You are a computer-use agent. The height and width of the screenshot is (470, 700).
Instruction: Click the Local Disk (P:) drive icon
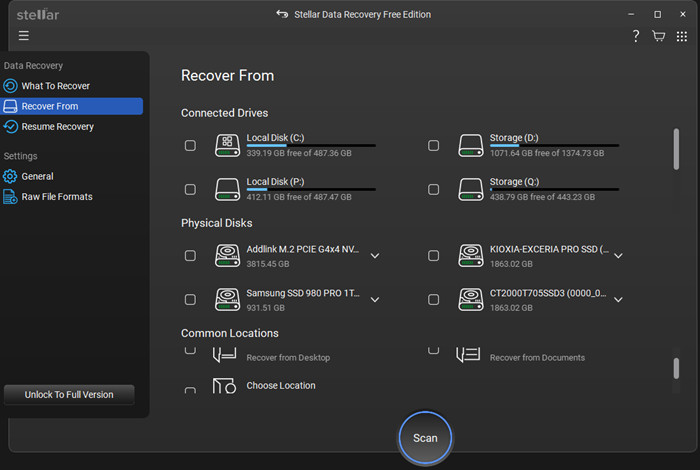click(228, 189)
